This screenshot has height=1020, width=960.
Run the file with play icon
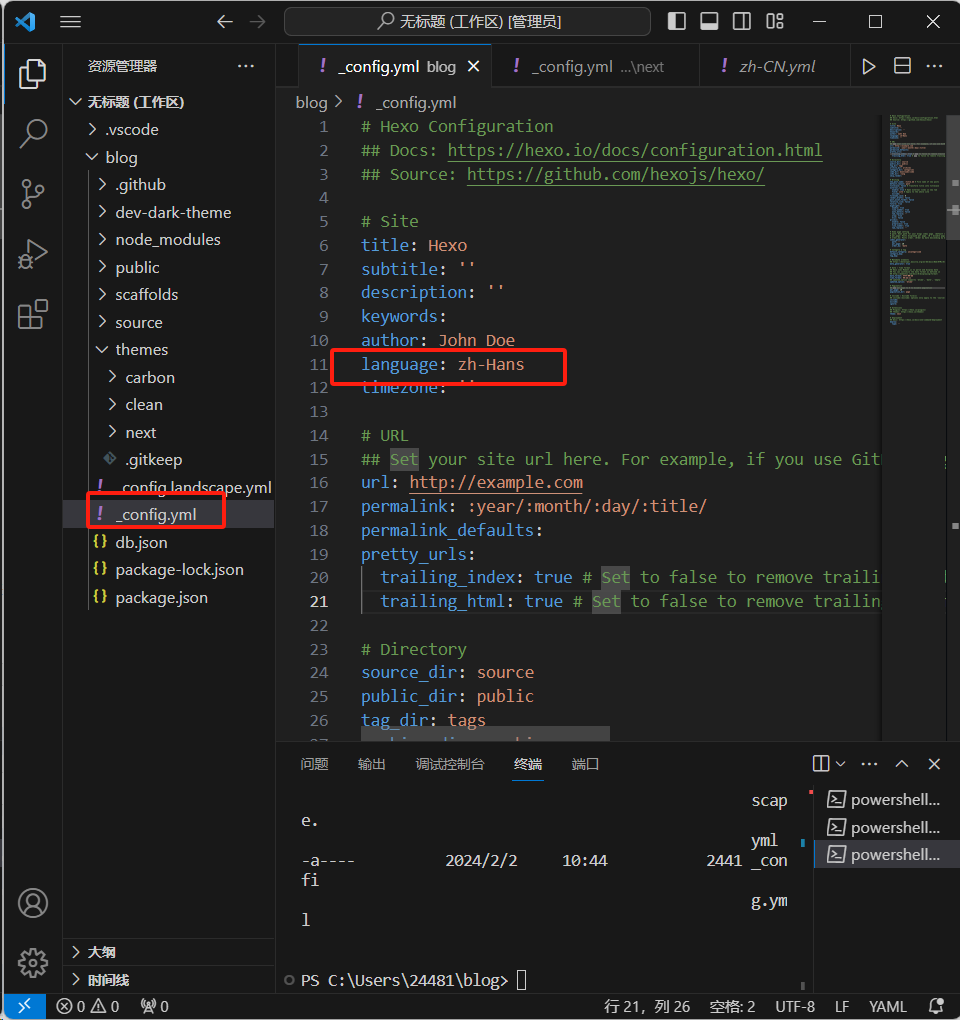[868, 66]
